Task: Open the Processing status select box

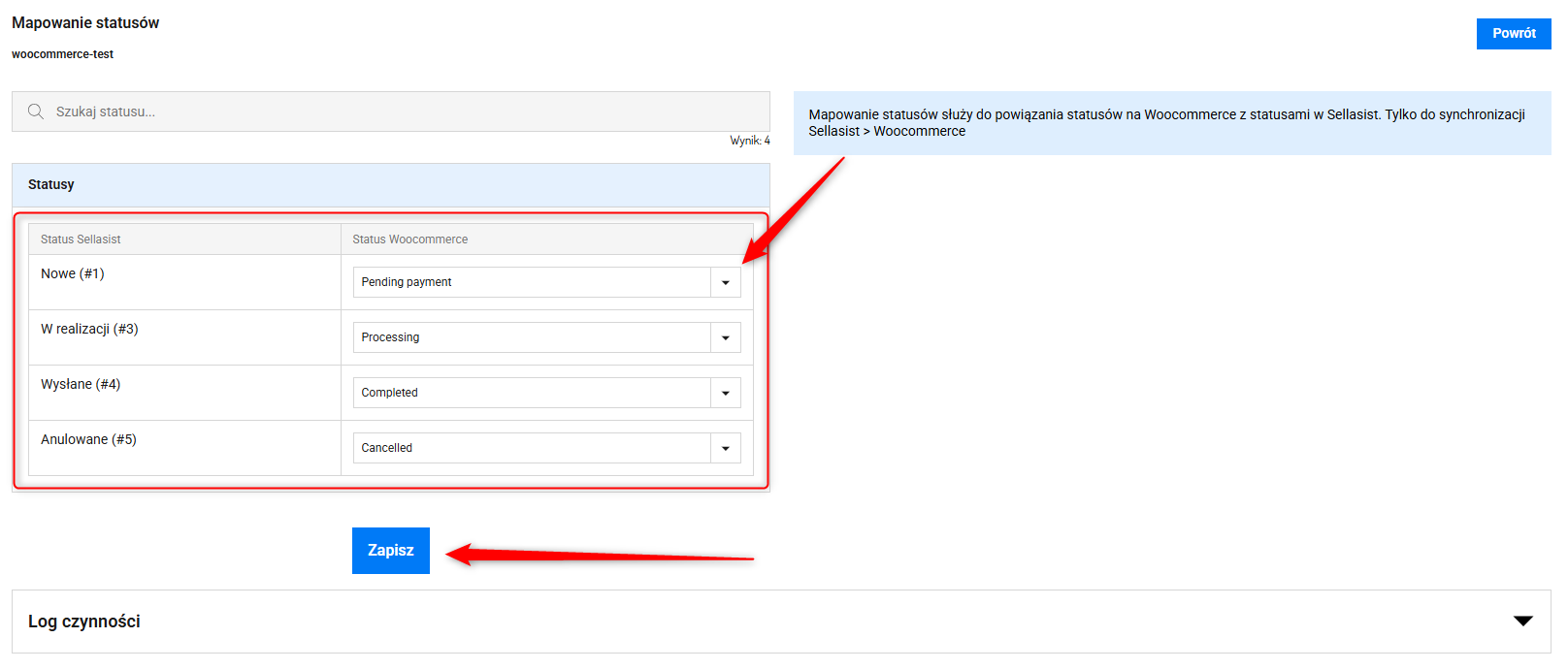Action: tap(532, 337)
